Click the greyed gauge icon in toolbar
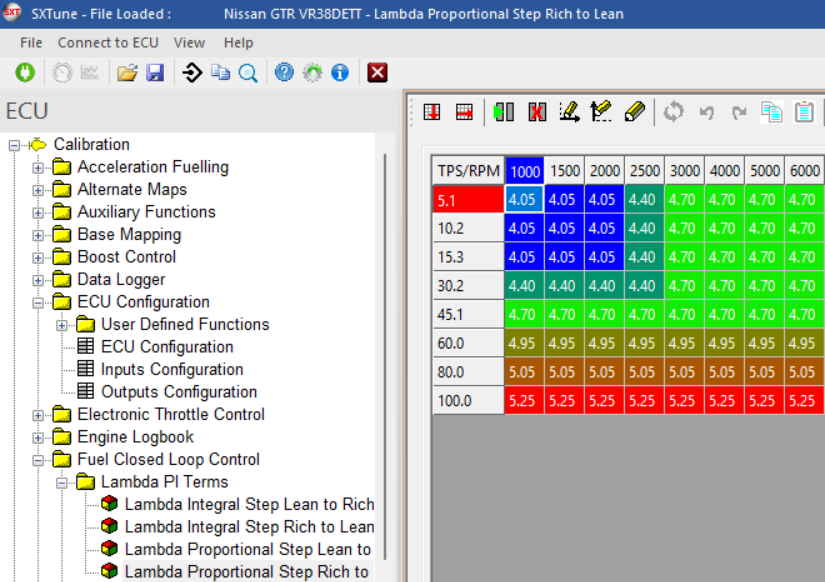 point(62,72)
